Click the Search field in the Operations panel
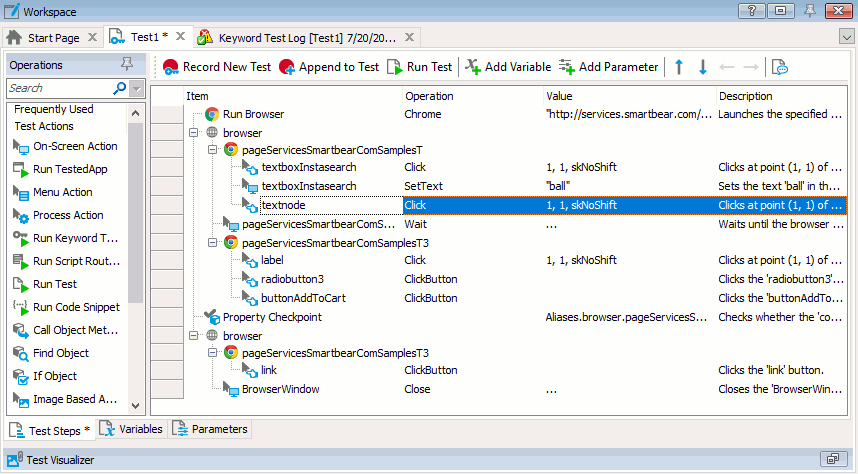The height and width of the screenshot is (474, 858). point(58,89)
